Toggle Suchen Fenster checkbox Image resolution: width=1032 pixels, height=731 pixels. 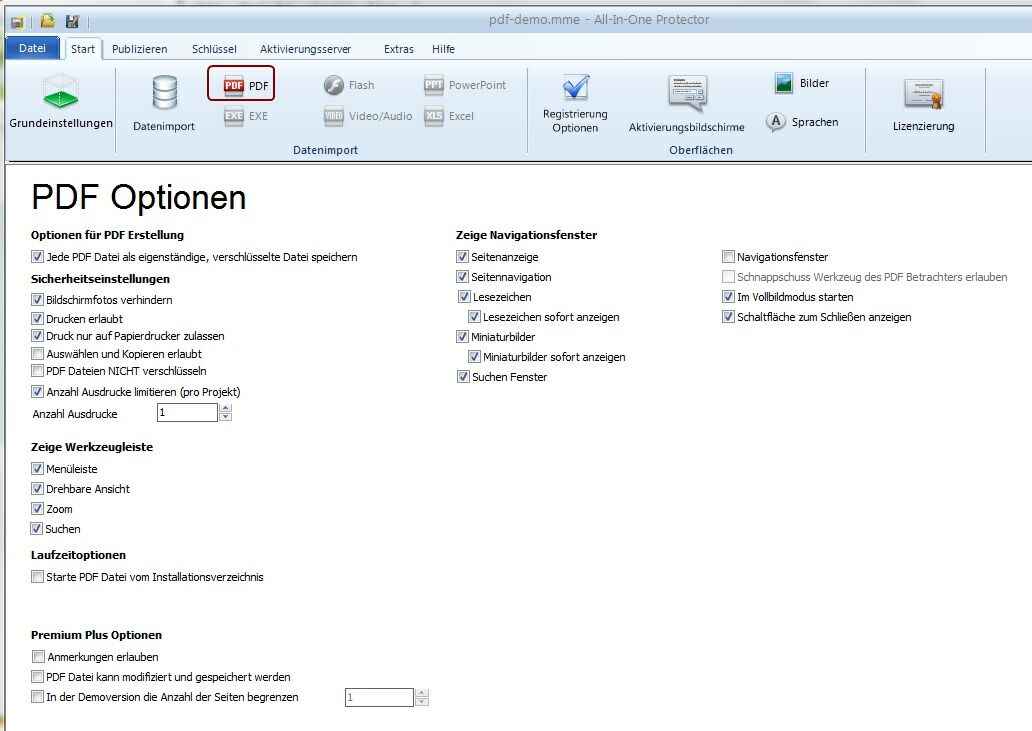pos(463,376)
